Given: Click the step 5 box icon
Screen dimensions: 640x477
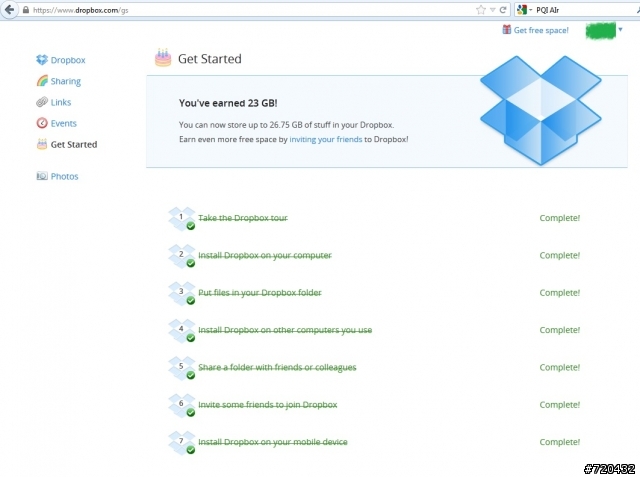Looking at the screenshot, I should [x=182, y=368].
